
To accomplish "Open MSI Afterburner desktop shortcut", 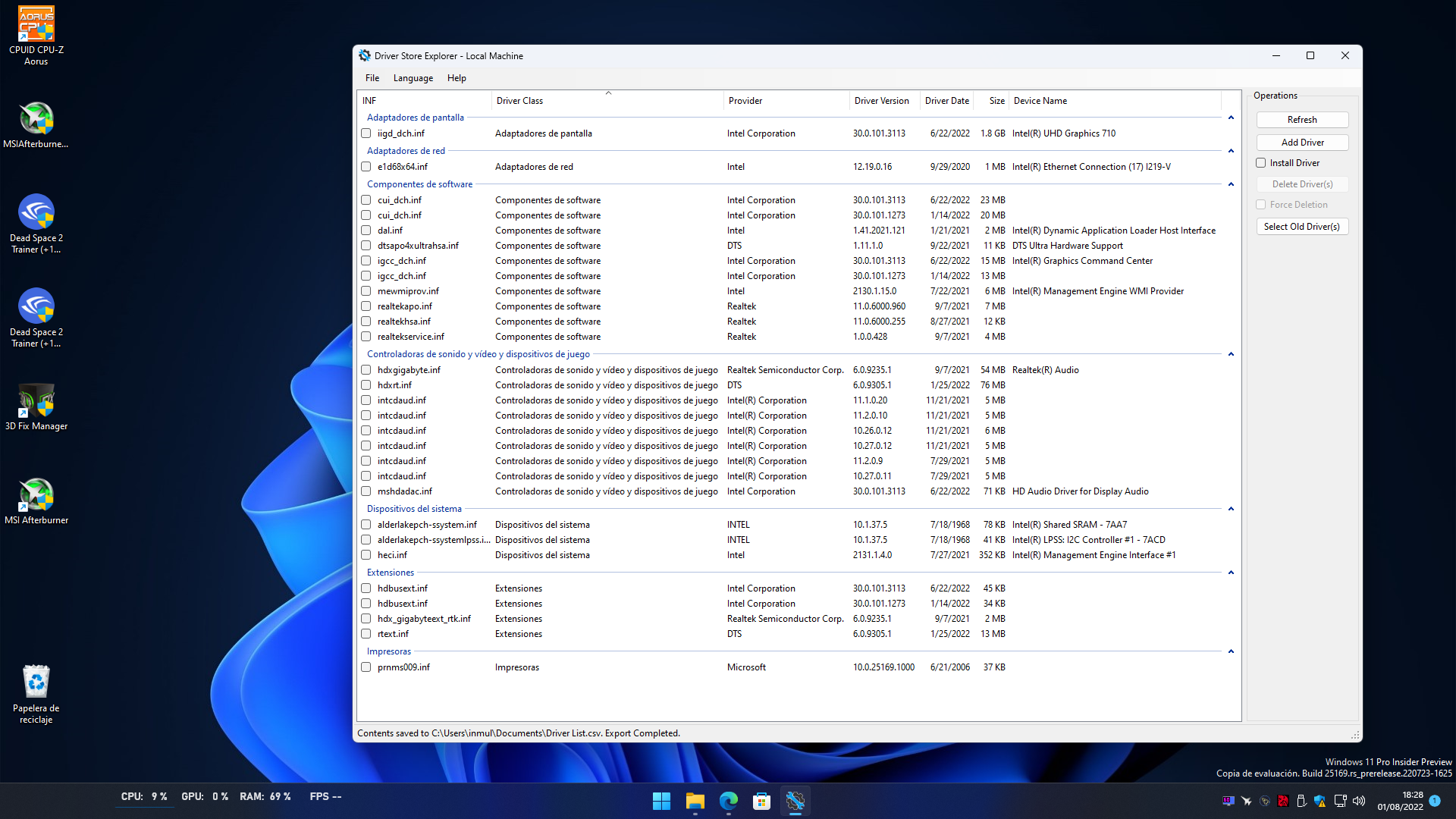I will pos(36,501).
